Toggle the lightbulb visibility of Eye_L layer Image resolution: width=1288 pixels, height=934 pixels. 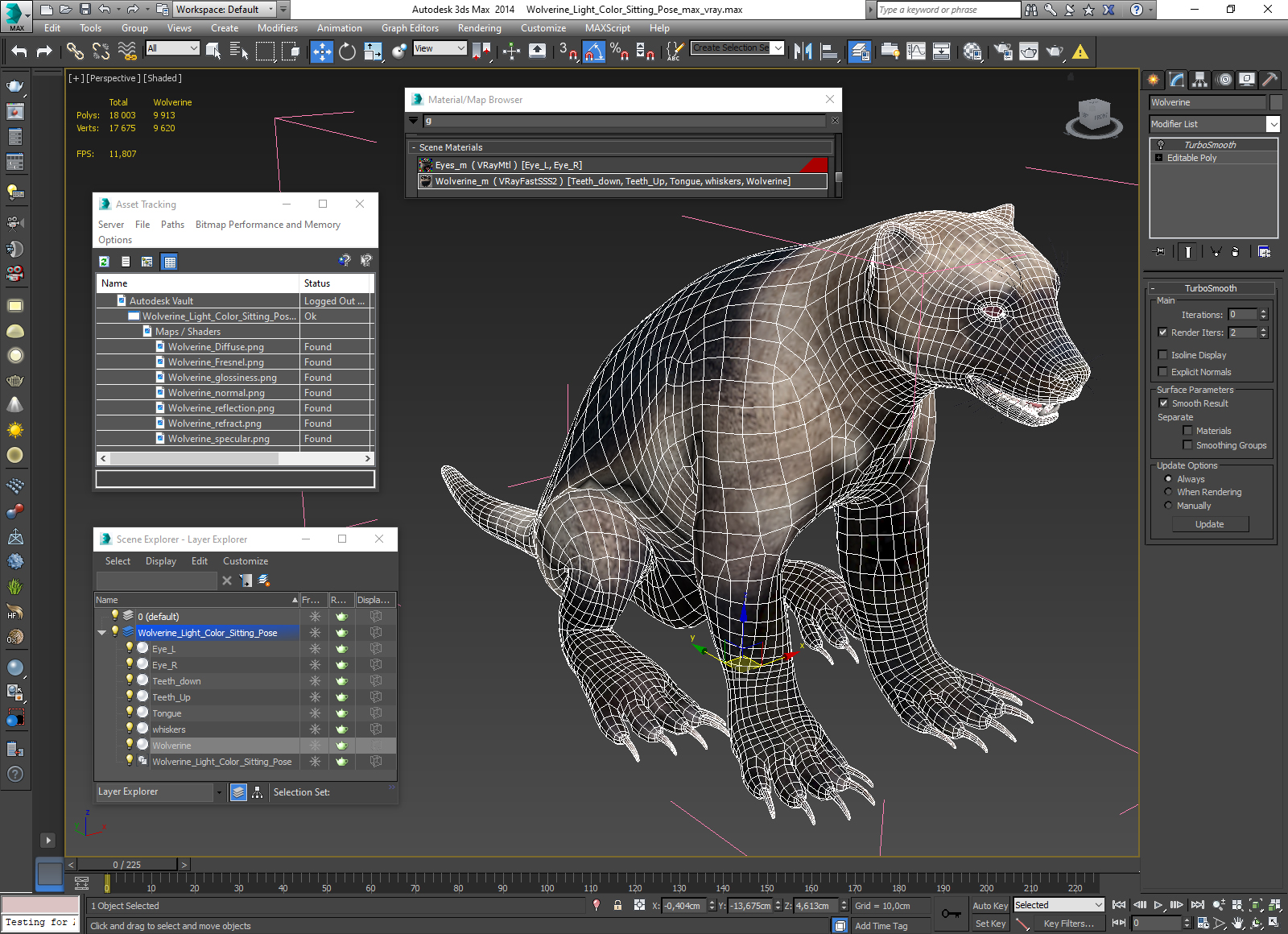point(129,647)
